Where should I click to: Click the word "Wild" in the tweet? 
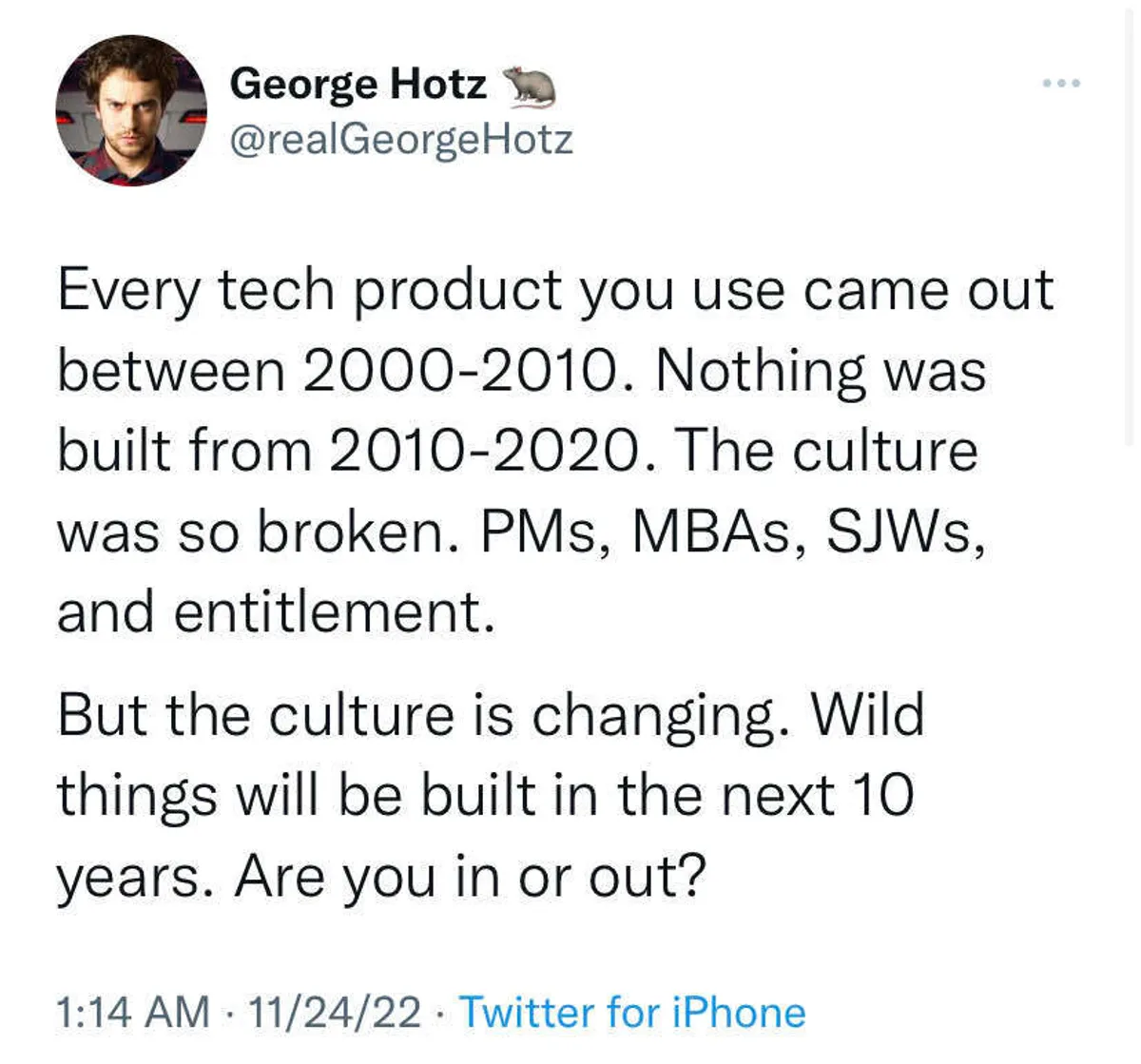868,715
